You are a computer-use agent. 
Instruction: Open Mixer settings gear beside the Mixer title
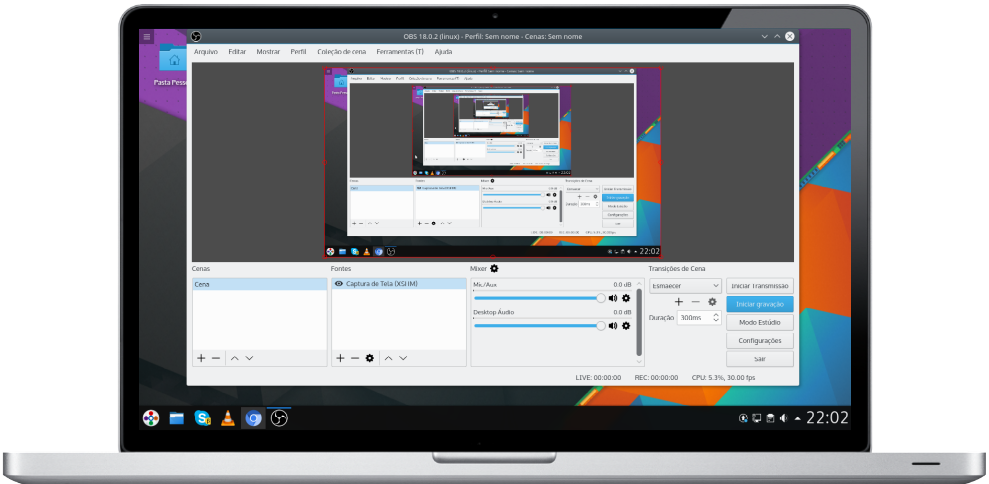point(494,268)
